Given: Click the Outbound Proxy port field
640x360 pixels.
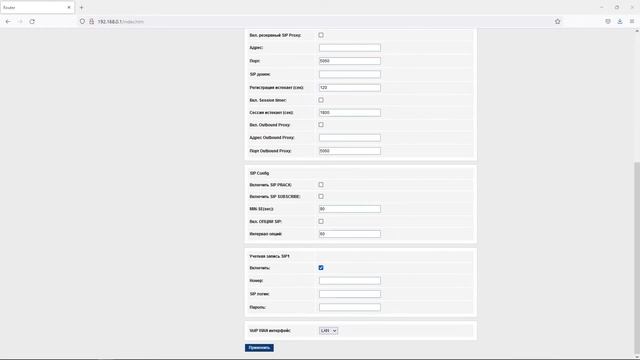Looking at the screenshot, I should (x=350, y=151).
